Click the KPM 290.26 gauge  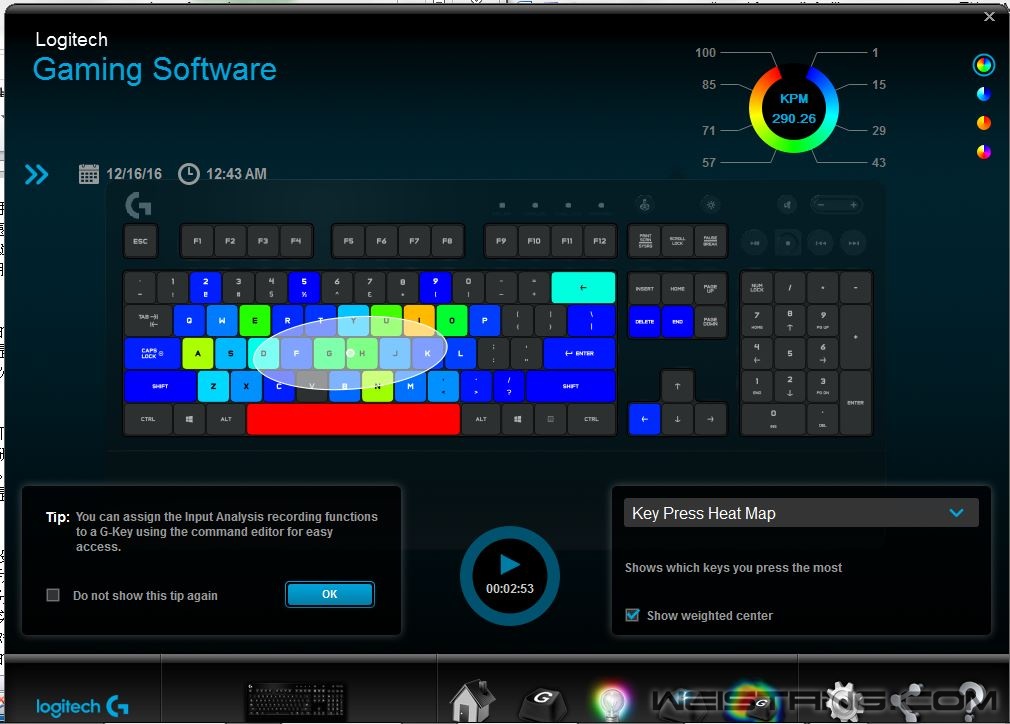tap(794, 108)
